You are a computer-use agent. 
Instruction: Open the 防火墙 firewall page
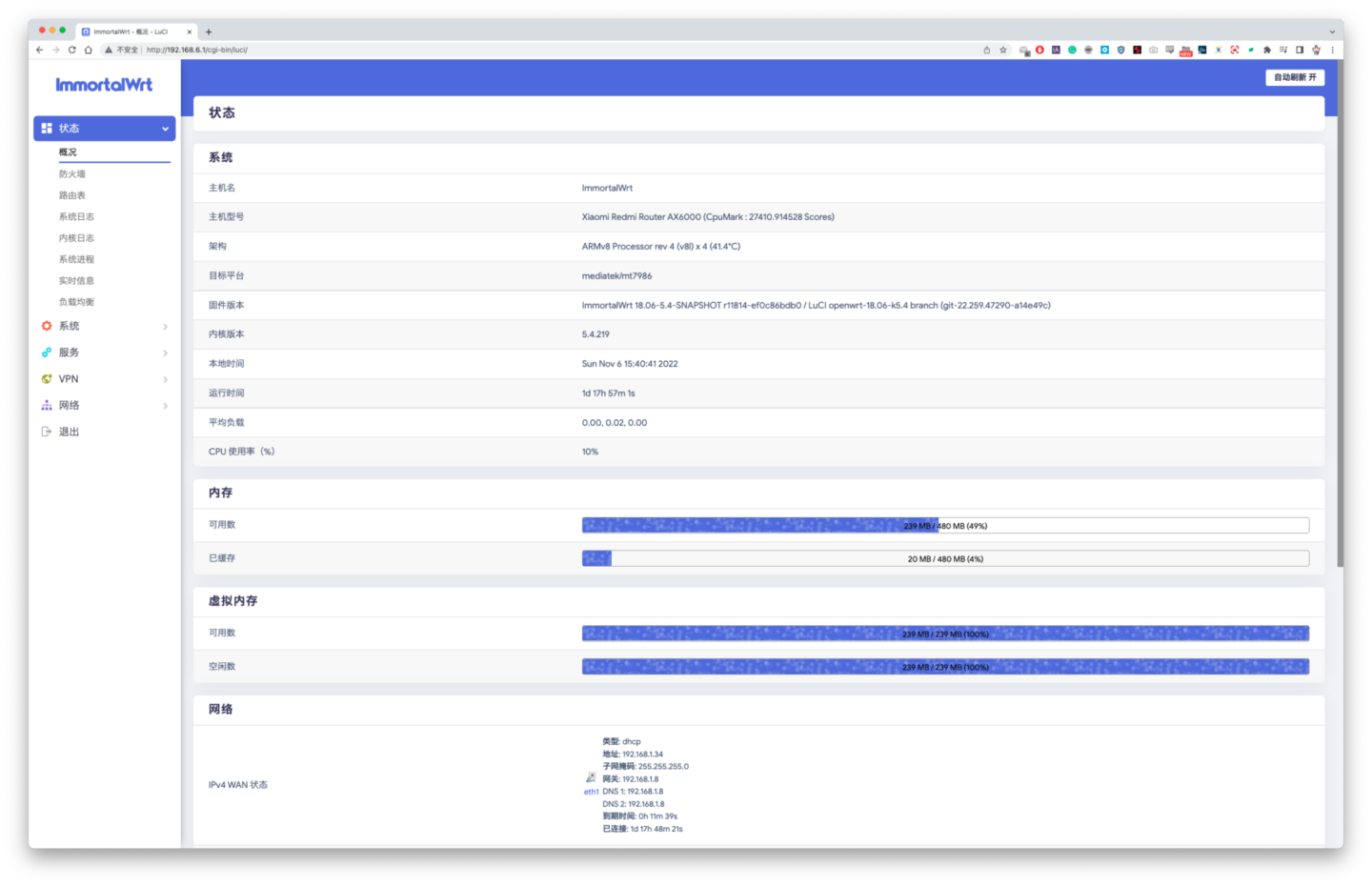click(72, 174)
